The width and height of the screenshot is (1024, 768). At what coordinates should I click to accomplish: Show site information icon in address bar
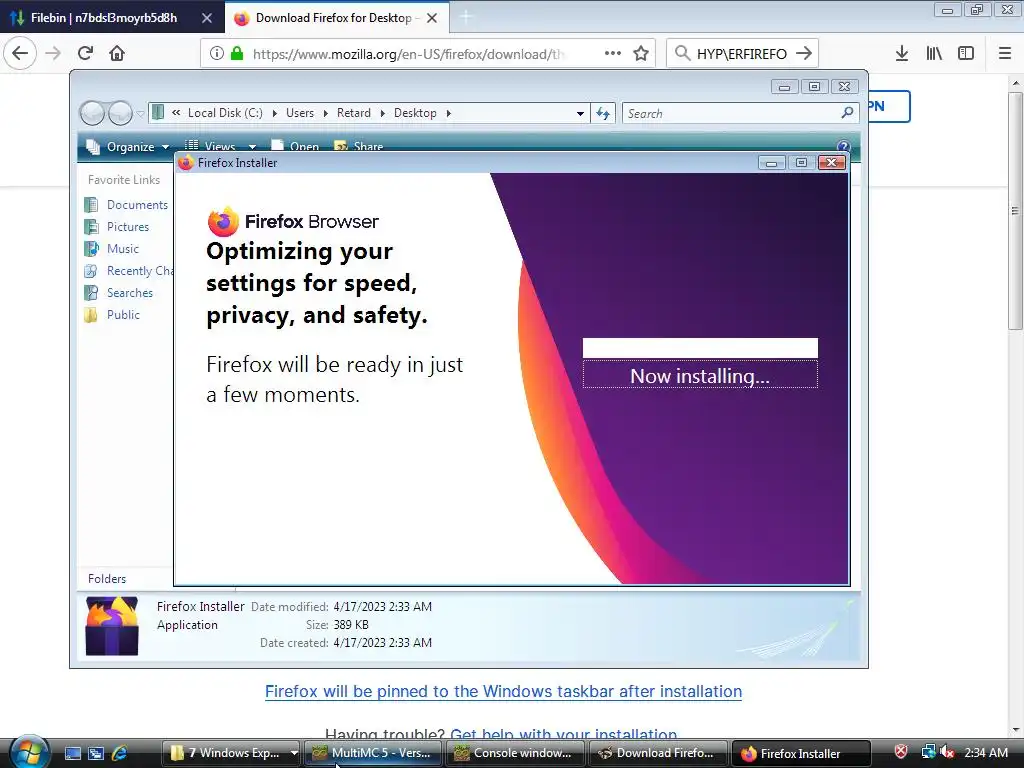tap(217, 54)
